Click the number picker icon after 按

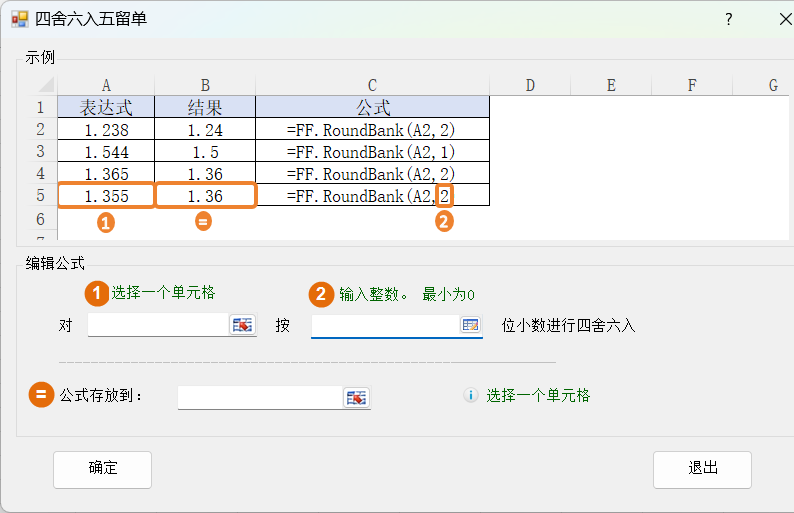[470, 325]
